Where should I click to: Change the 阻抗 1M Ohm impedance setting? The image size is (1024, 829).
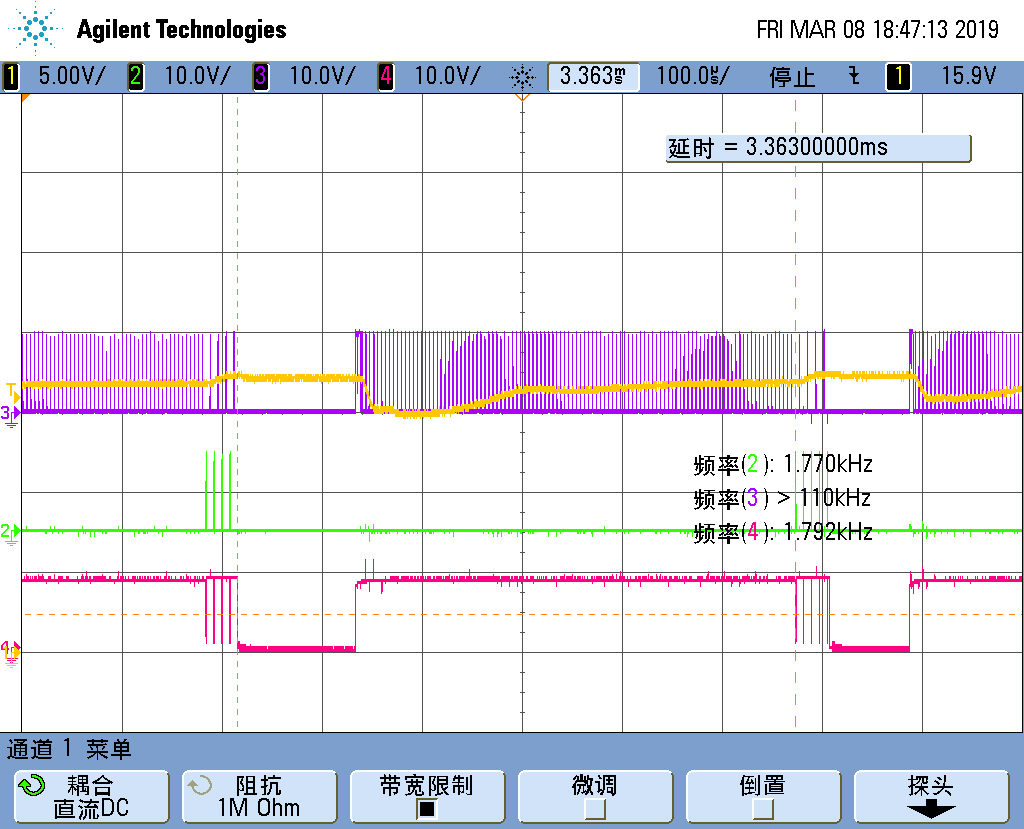point(259,796)
